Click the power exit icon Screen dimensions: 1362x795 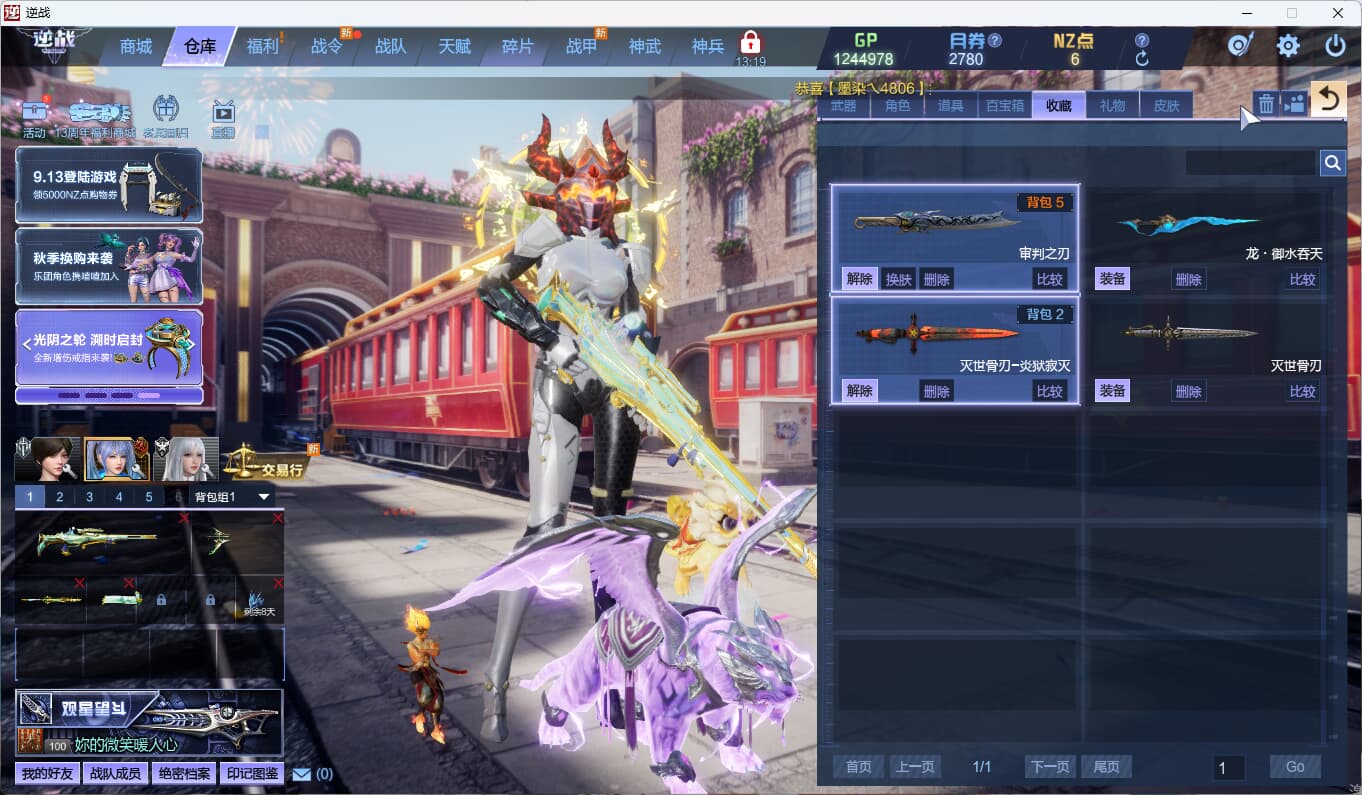[1335, 46]
